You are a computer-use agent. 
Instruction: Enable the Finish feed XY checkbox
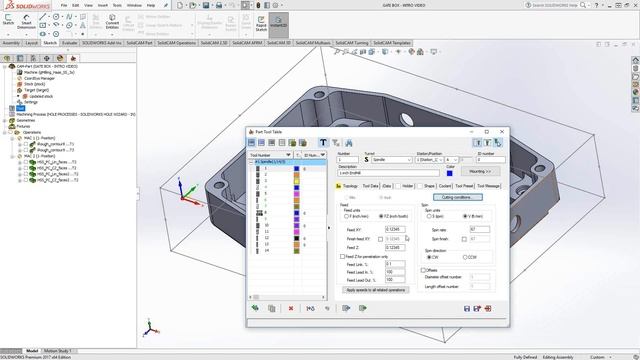tap(380, 239)
